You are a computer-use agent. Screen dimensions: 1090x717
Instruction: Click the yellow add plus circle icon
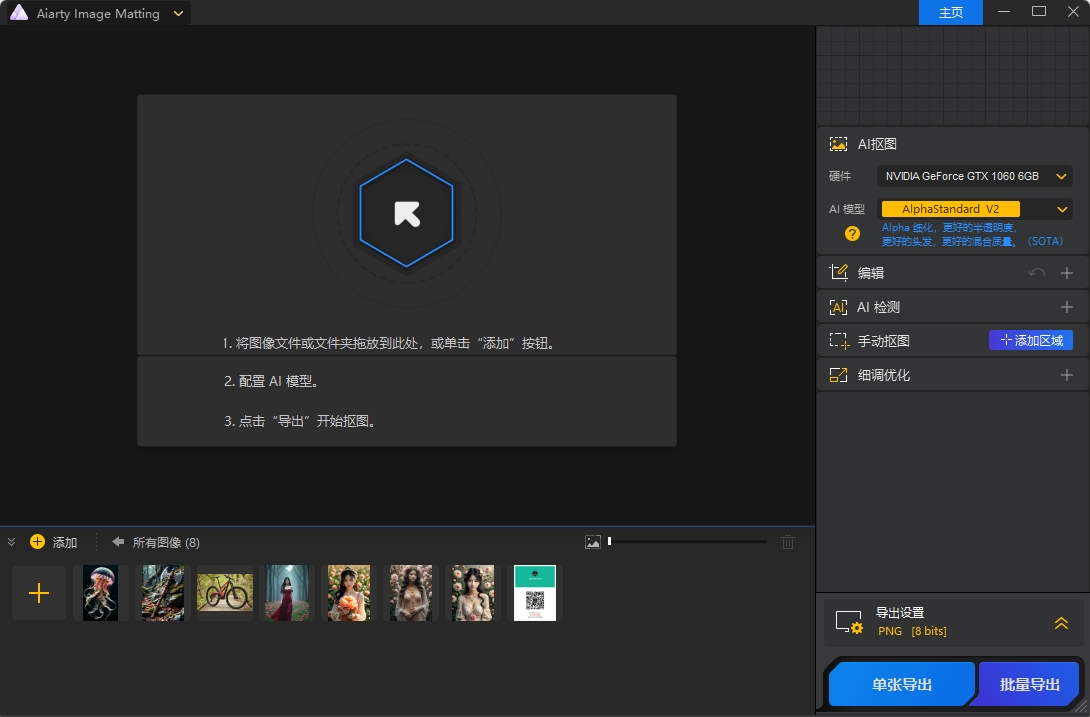point(38,542)
